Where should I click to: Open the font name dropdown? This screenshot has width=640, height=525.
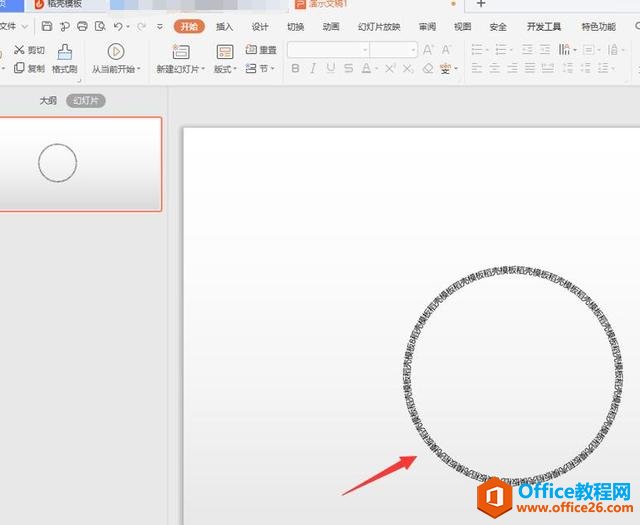[x=365, y=50]
